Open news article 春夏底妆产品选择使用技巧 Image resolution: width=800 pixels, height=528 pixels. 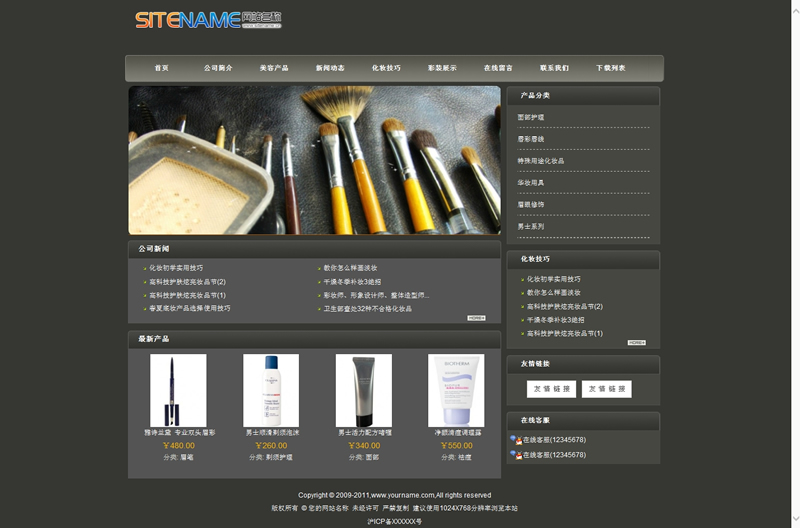point(189,309)
